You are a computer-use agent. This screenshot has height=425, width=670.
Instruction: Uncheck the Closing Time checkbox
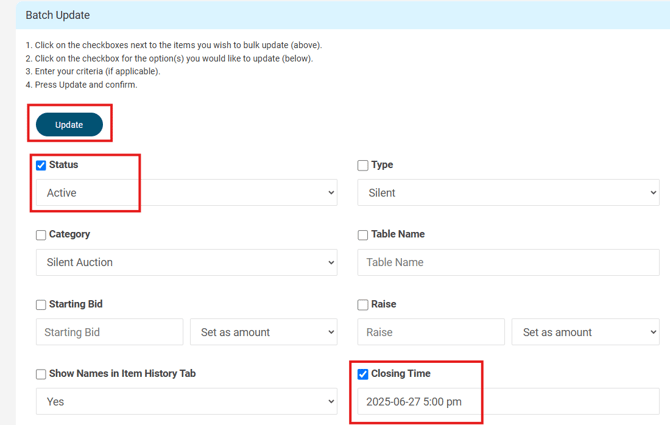coord(363,374)
